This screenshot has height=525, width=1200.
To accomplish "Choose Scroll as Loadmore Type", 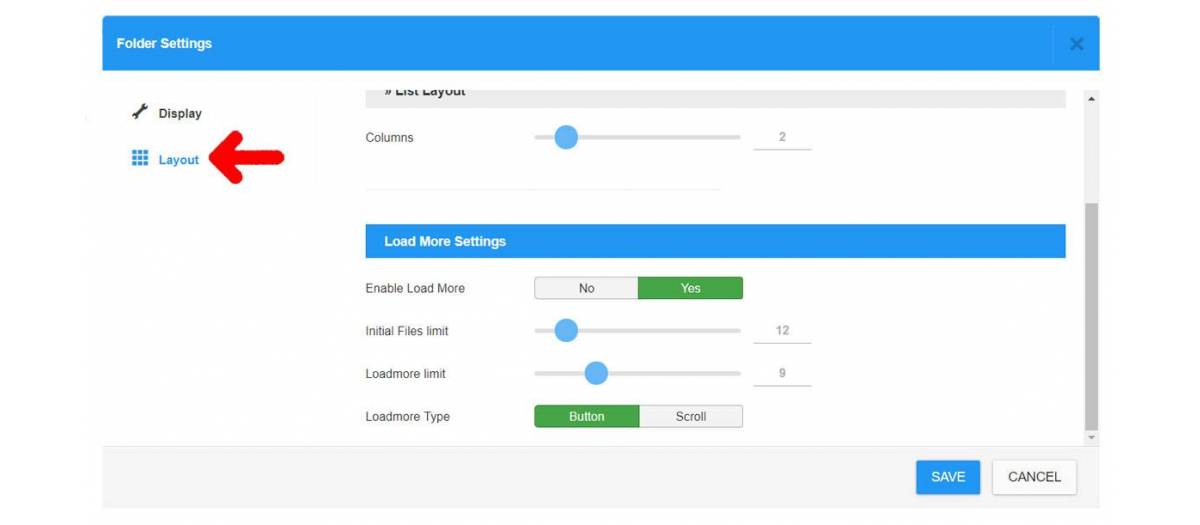I will [x=691, y=416].
